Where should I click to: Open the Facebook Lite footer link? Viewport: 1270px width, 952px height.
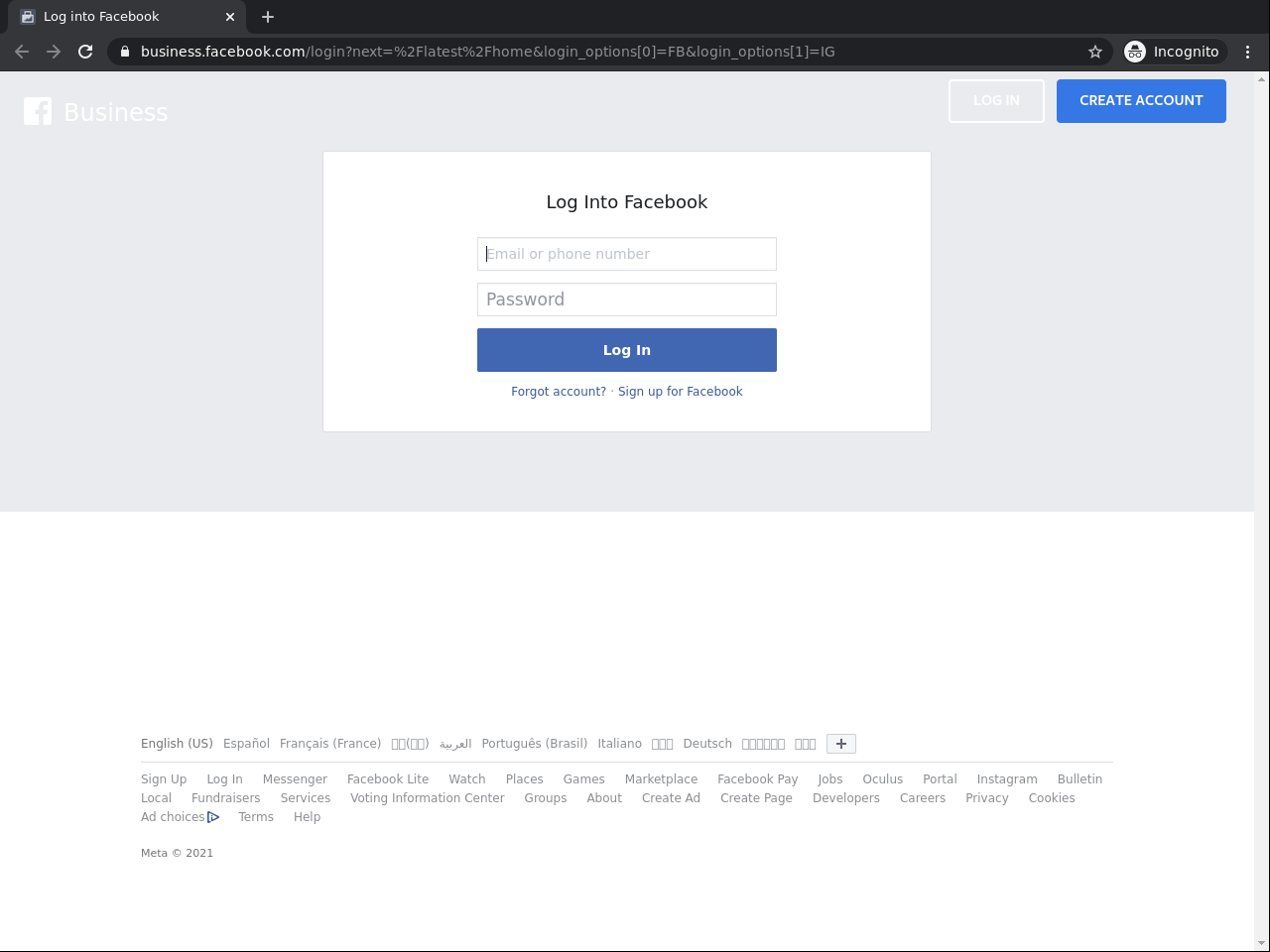pos(388,779)
